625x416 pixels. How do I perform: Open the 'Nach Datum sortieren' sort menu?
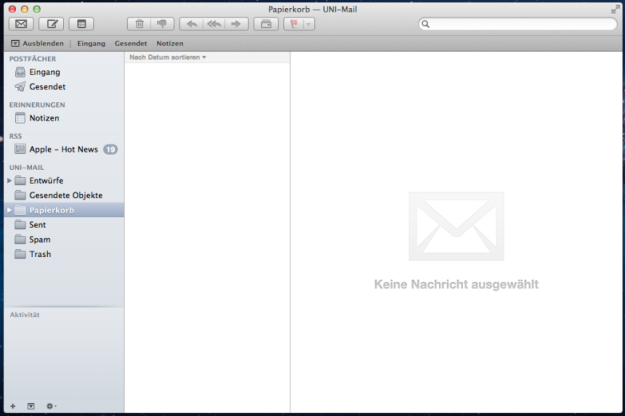coord(168,58)
